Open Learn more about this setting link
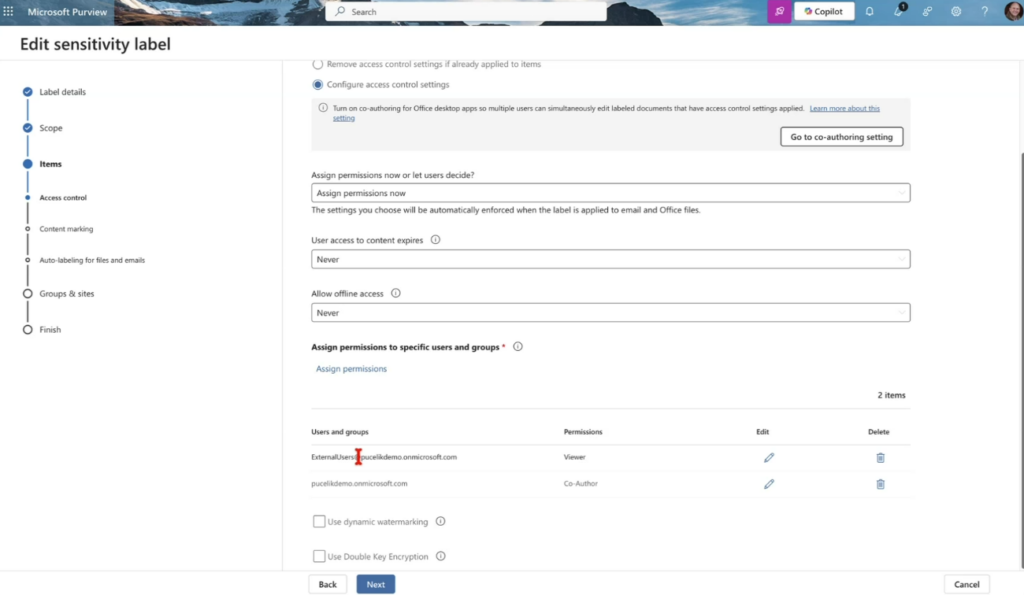The image size is (1024, 595). (x=844, y=108)
